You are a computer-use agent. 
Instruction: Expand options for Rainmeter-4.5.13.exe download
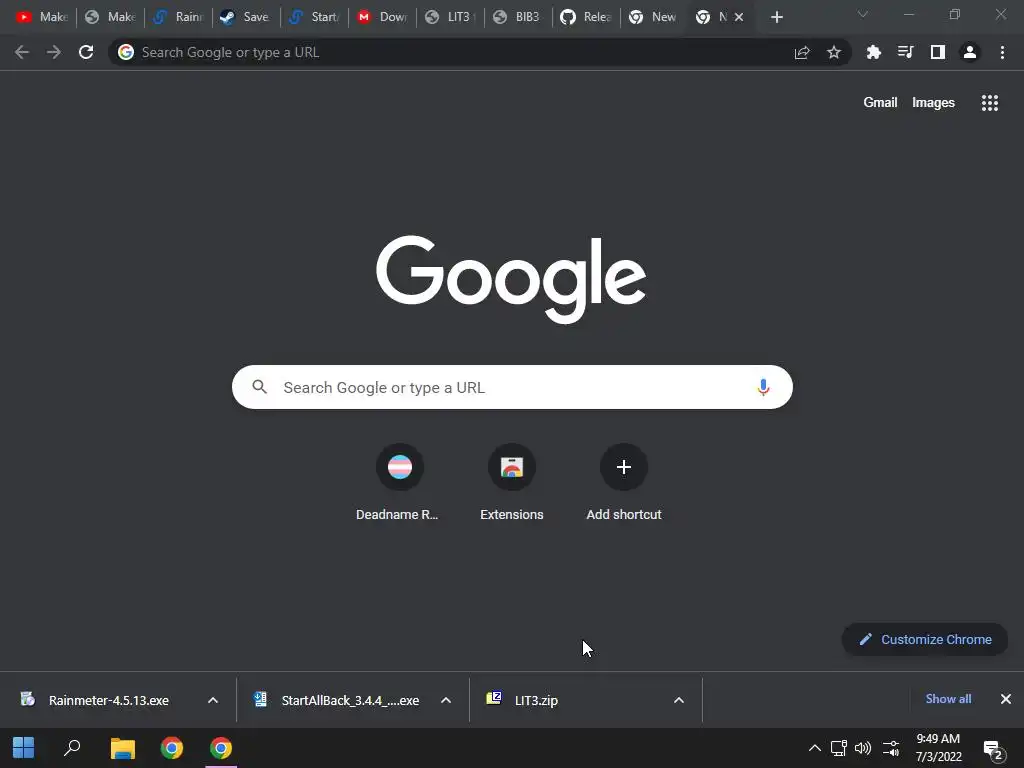(213, 701)
